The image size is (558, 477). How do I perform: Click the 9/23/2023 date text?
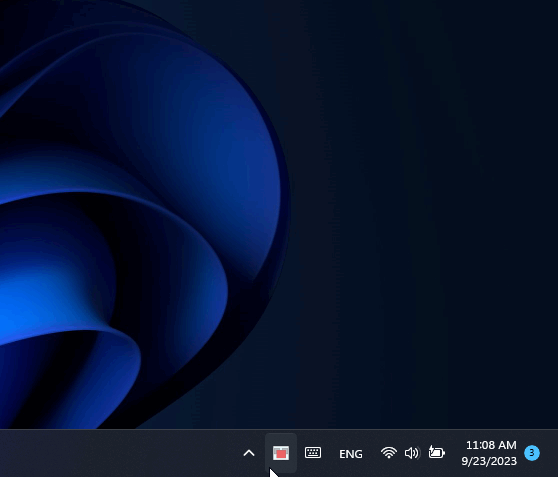pyautogui.click(x=489, y=461)
